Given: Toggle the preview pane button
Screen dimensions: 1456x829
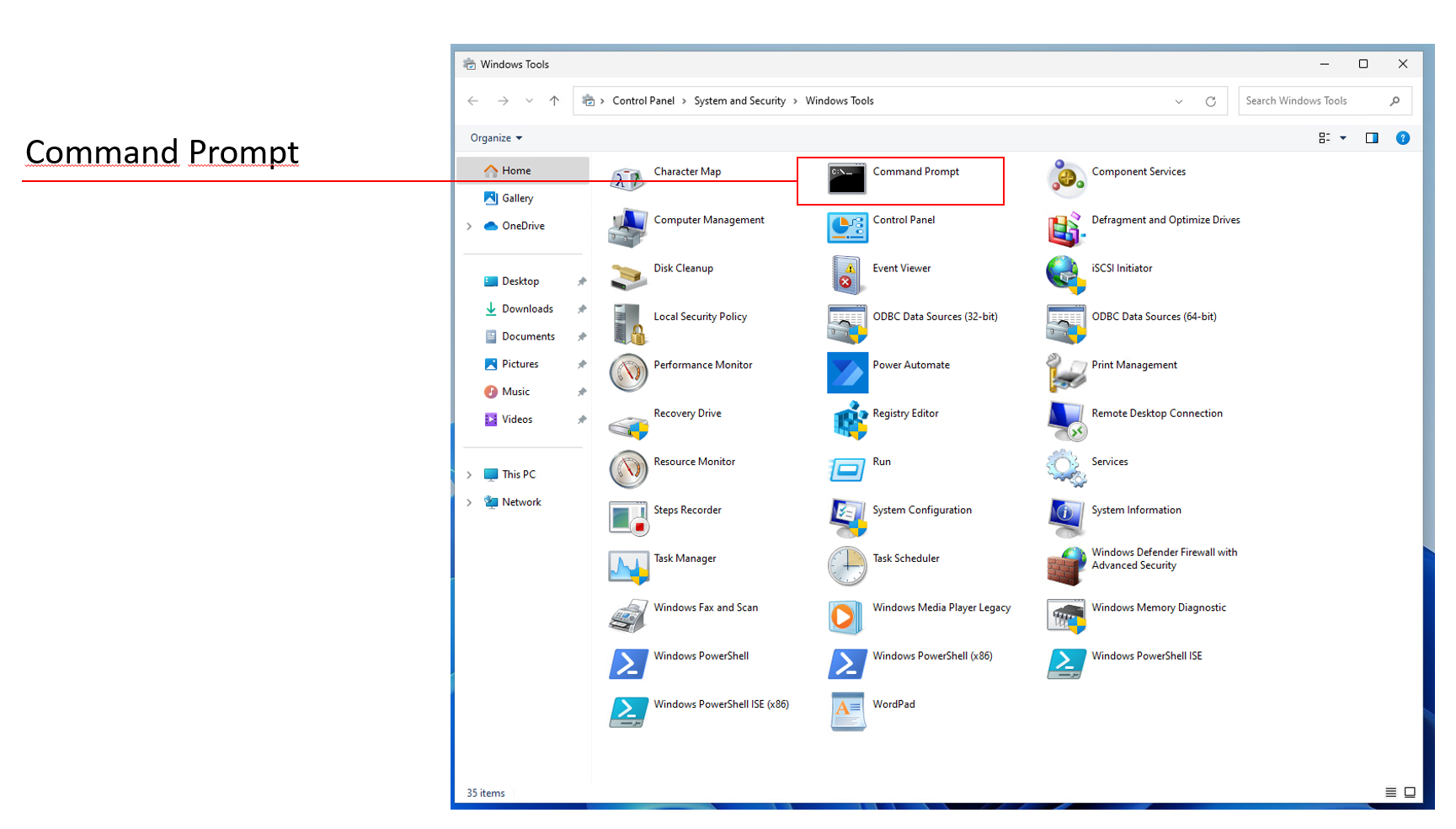Looking at the screenshot, I should [x=1372, y=138].
